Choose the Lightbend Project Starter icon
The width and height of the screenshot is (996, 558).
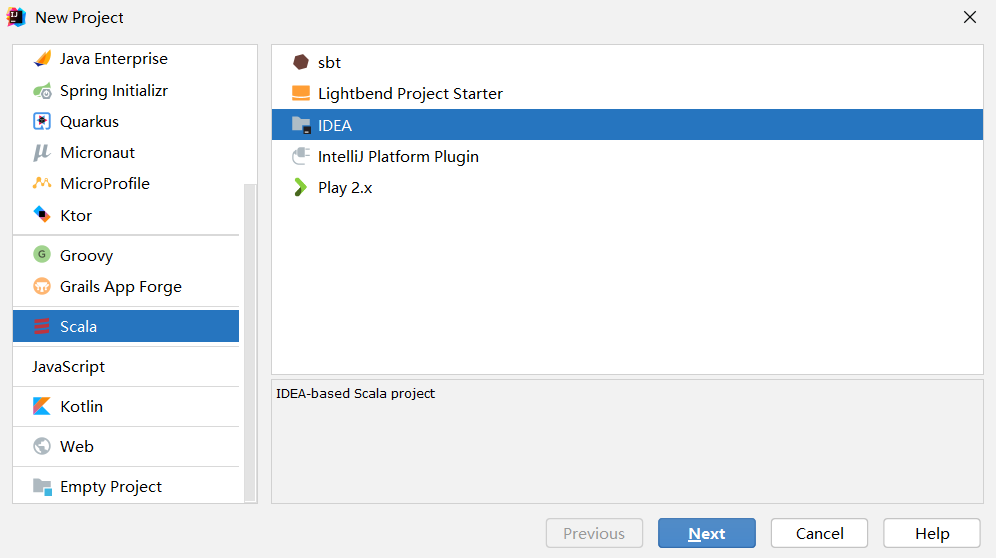point(300,93)
